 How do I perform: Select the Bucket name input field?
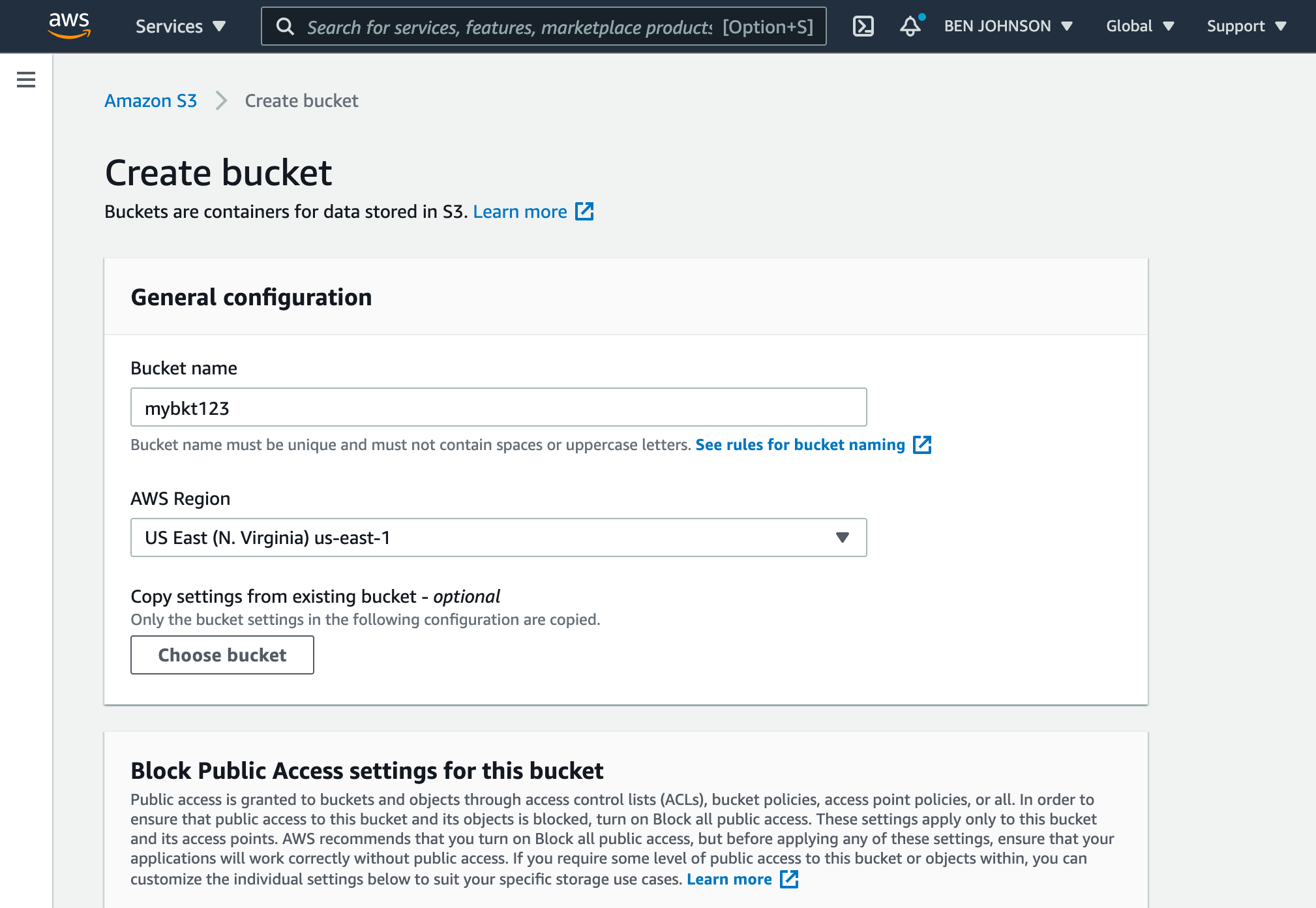(498, 407)
